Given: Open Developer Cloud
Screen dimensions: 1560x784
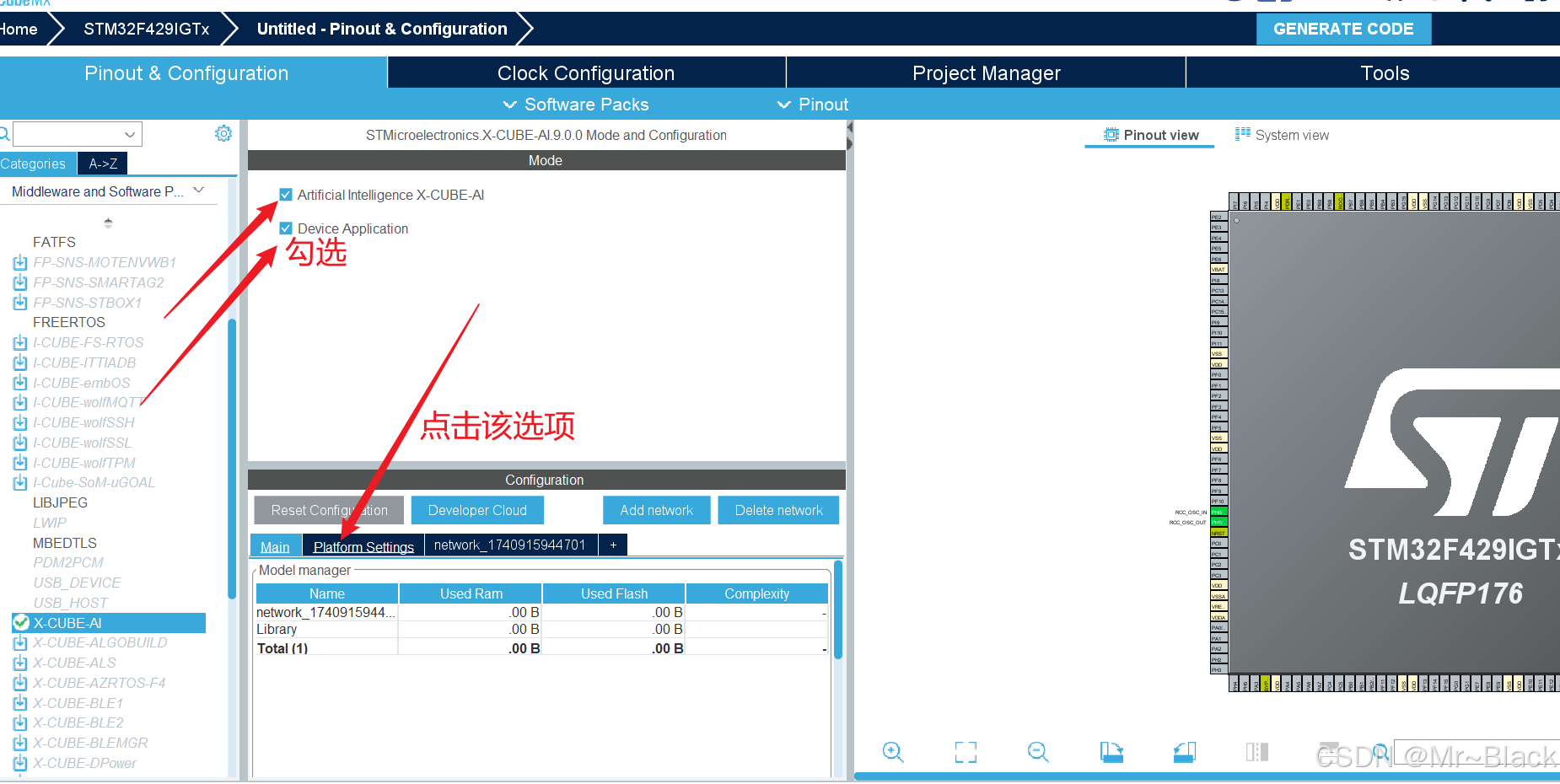Looking at the screenshot, I should [477, 510].
